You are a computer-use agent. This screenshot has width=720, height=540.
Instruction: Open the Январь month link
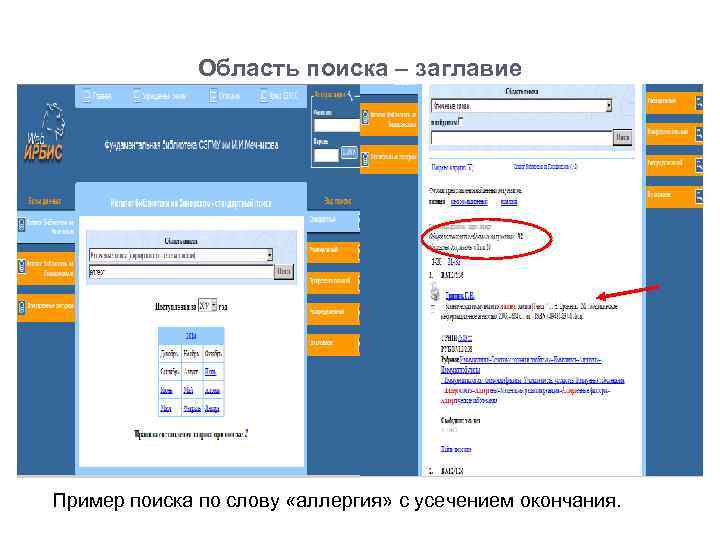[x=212, y=409]
